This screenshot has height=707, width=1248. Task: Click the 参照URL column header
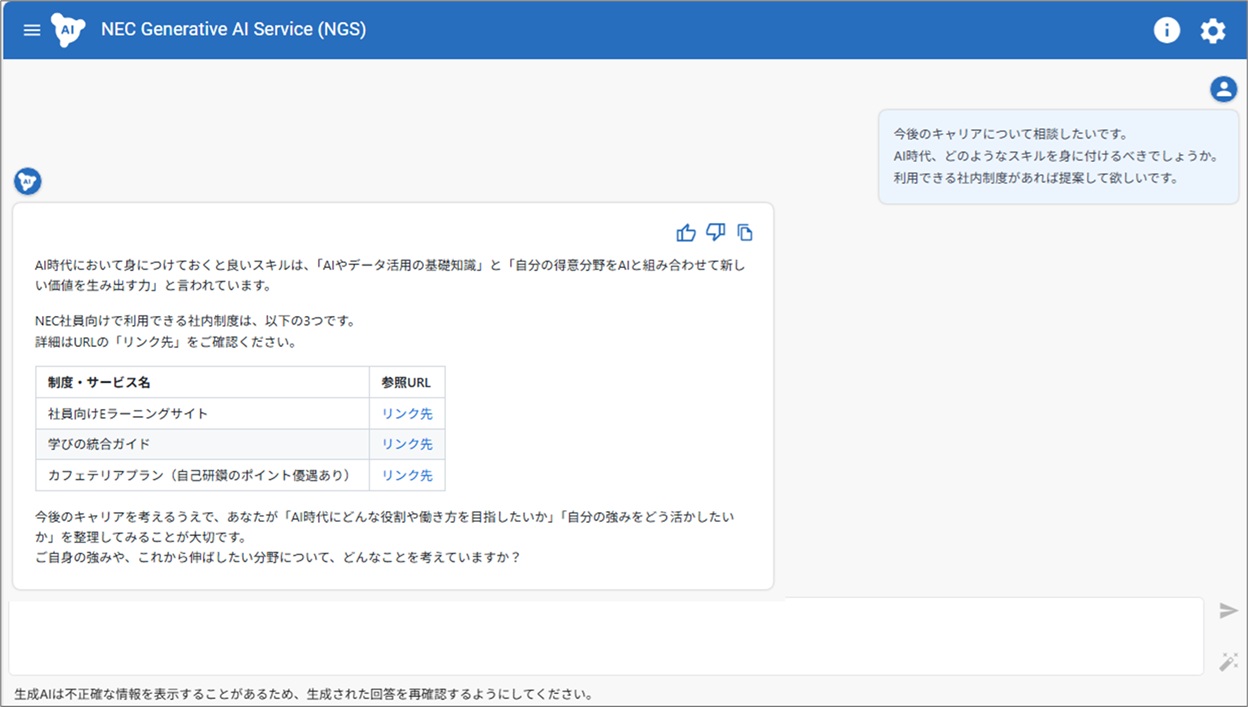[x=406, y=383]
